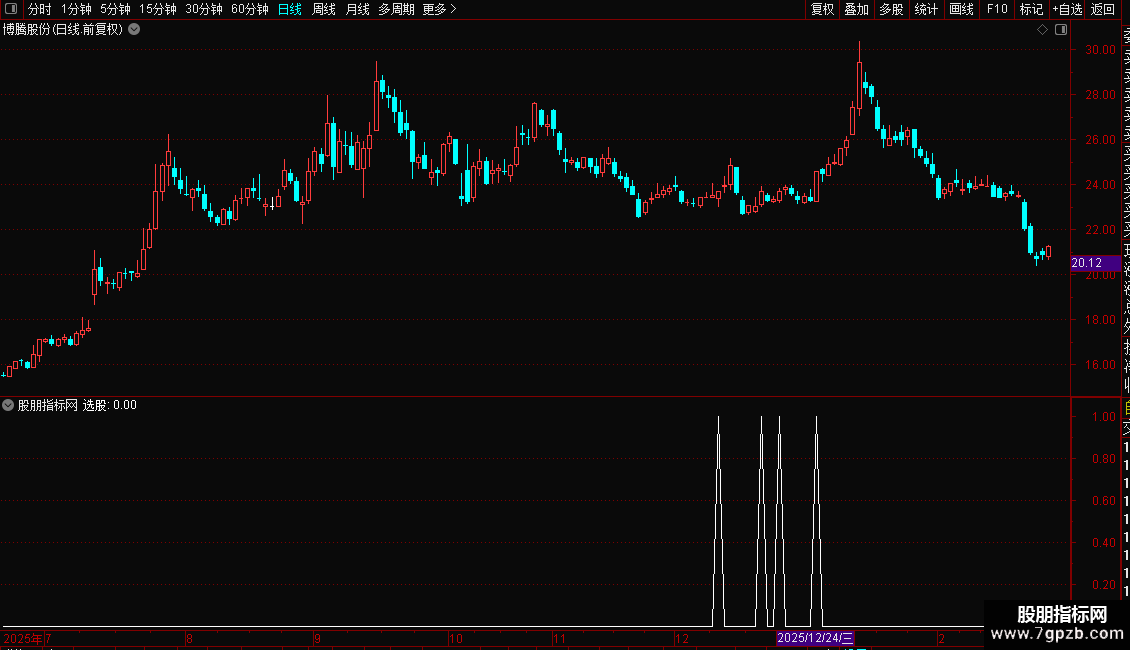Add stock via +自选 button

click(1067, 9)
